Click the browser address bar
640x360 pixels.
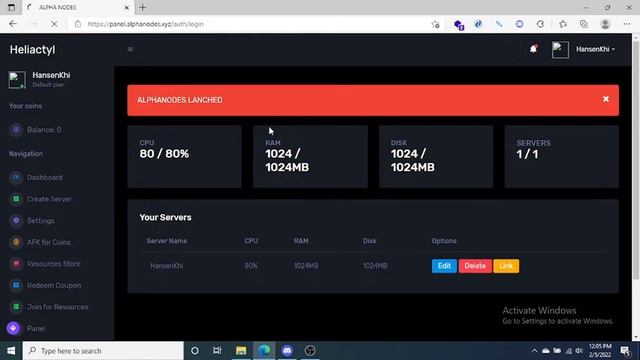253,24
